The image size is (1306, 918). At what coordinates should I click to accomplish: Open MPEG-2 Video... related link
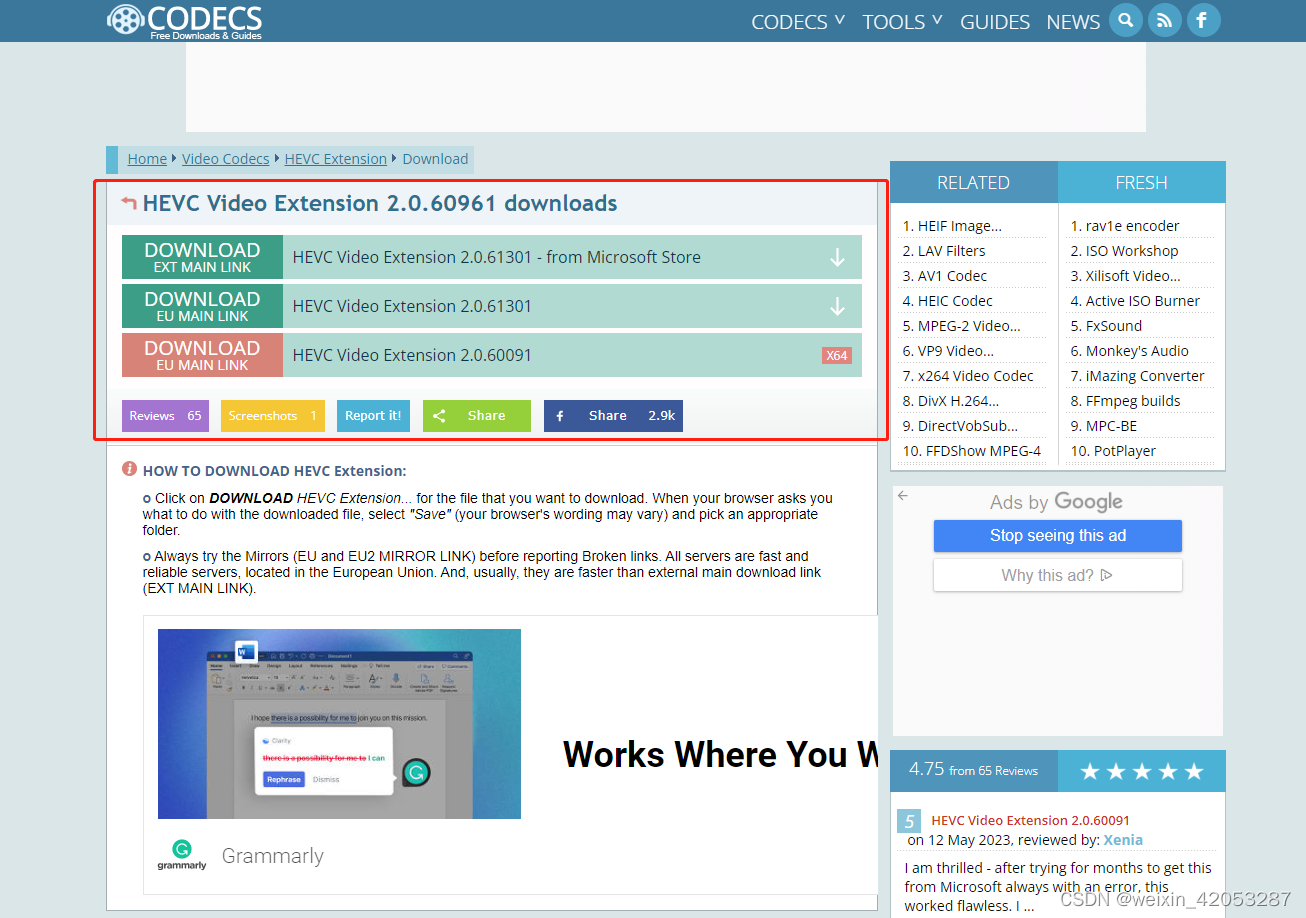[x=969, y=326]
